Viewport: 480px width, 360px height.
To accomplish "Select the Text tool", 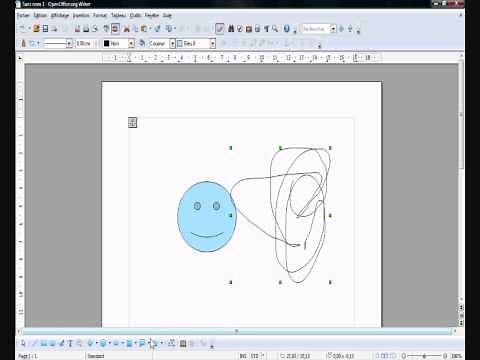I will point(70,343).
